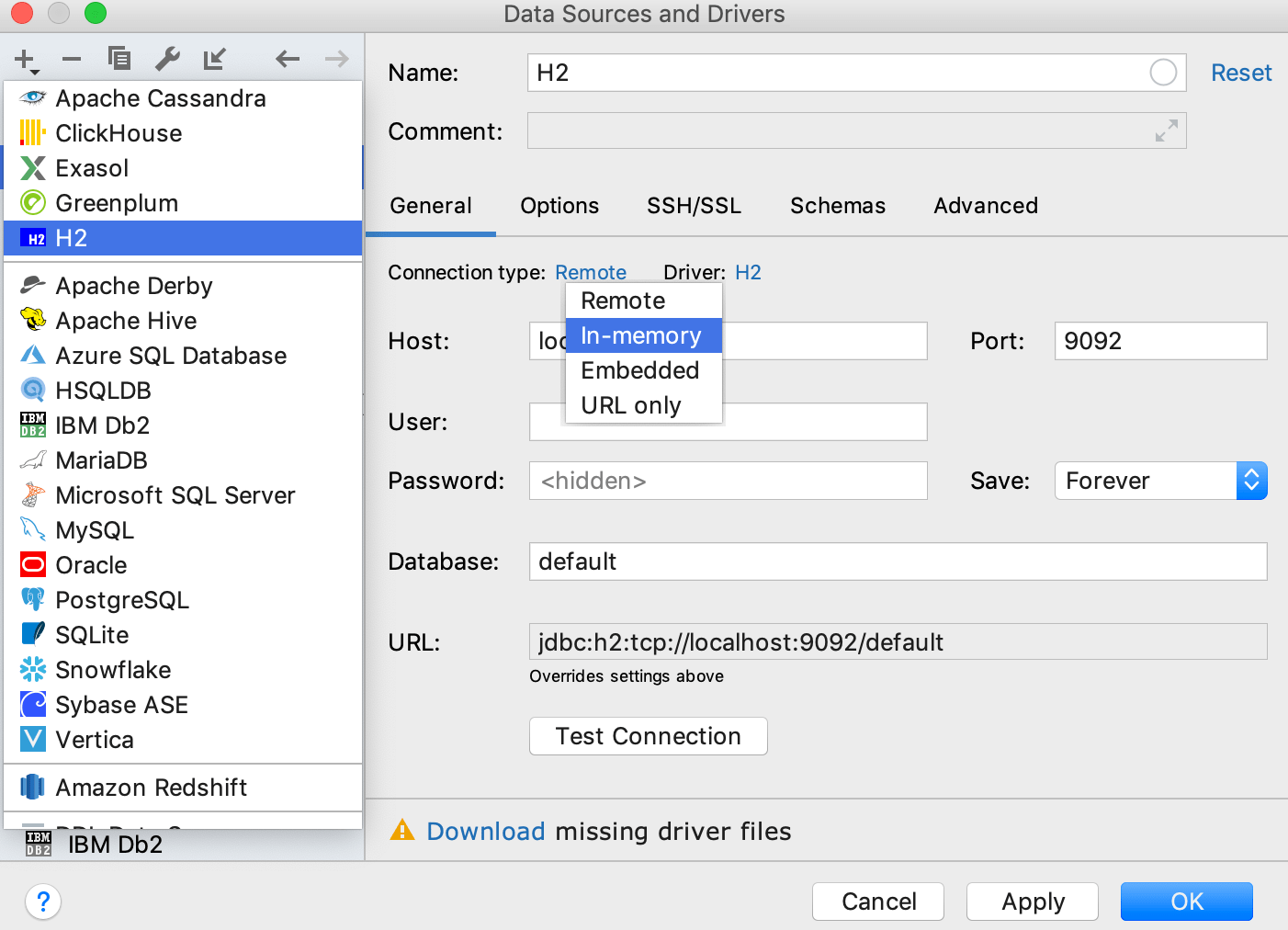
Task: Choose Sybase ASE data source
Action: coord(183,705)
